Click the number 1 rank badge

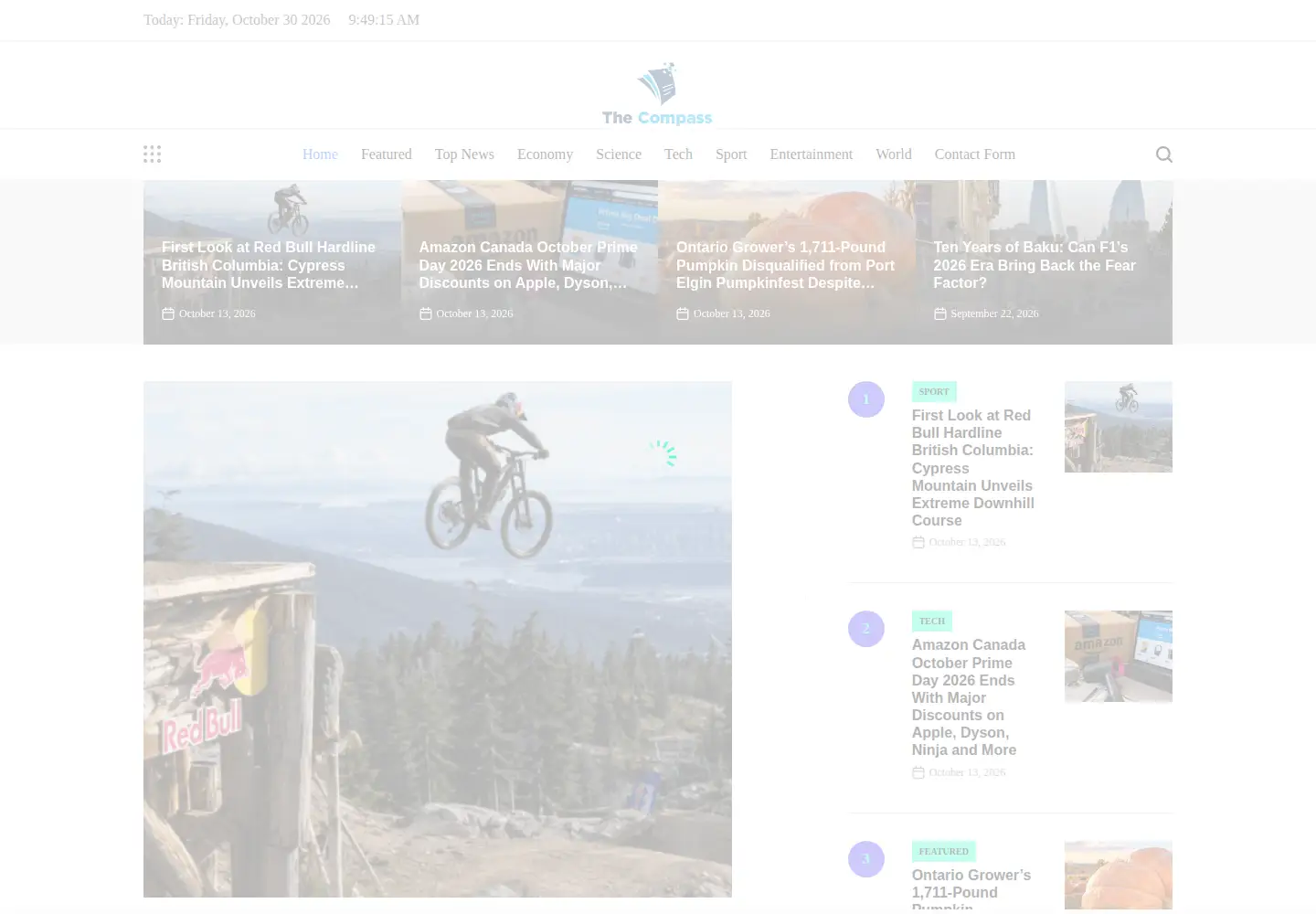866,399
